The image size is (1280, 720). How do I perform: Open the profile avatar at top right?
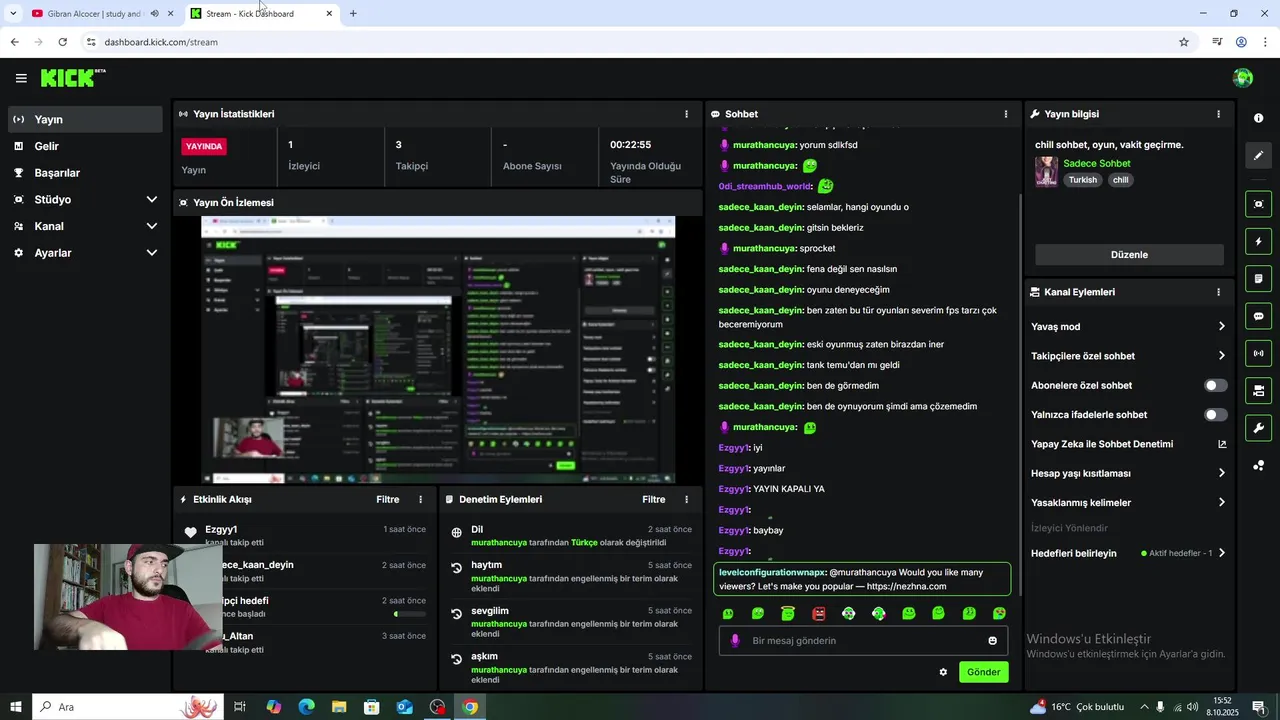point(1243,78)
